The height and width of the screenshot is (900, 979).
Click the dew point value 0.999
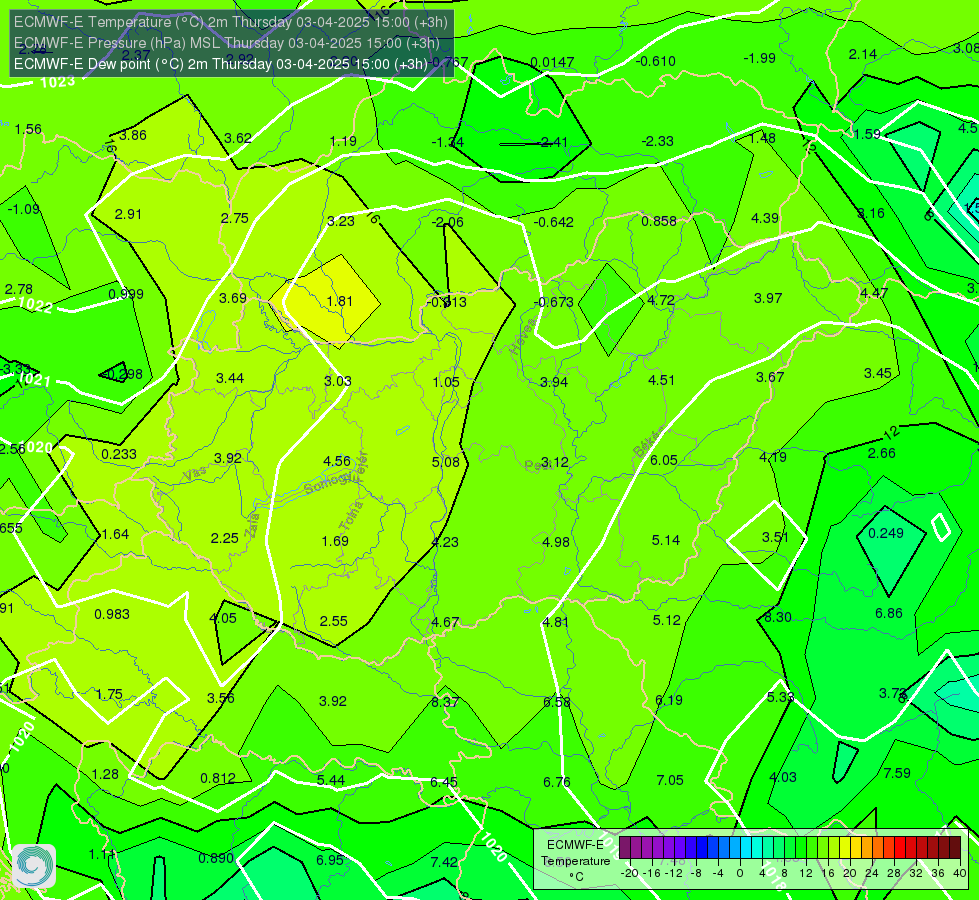(x=126, y=294)
